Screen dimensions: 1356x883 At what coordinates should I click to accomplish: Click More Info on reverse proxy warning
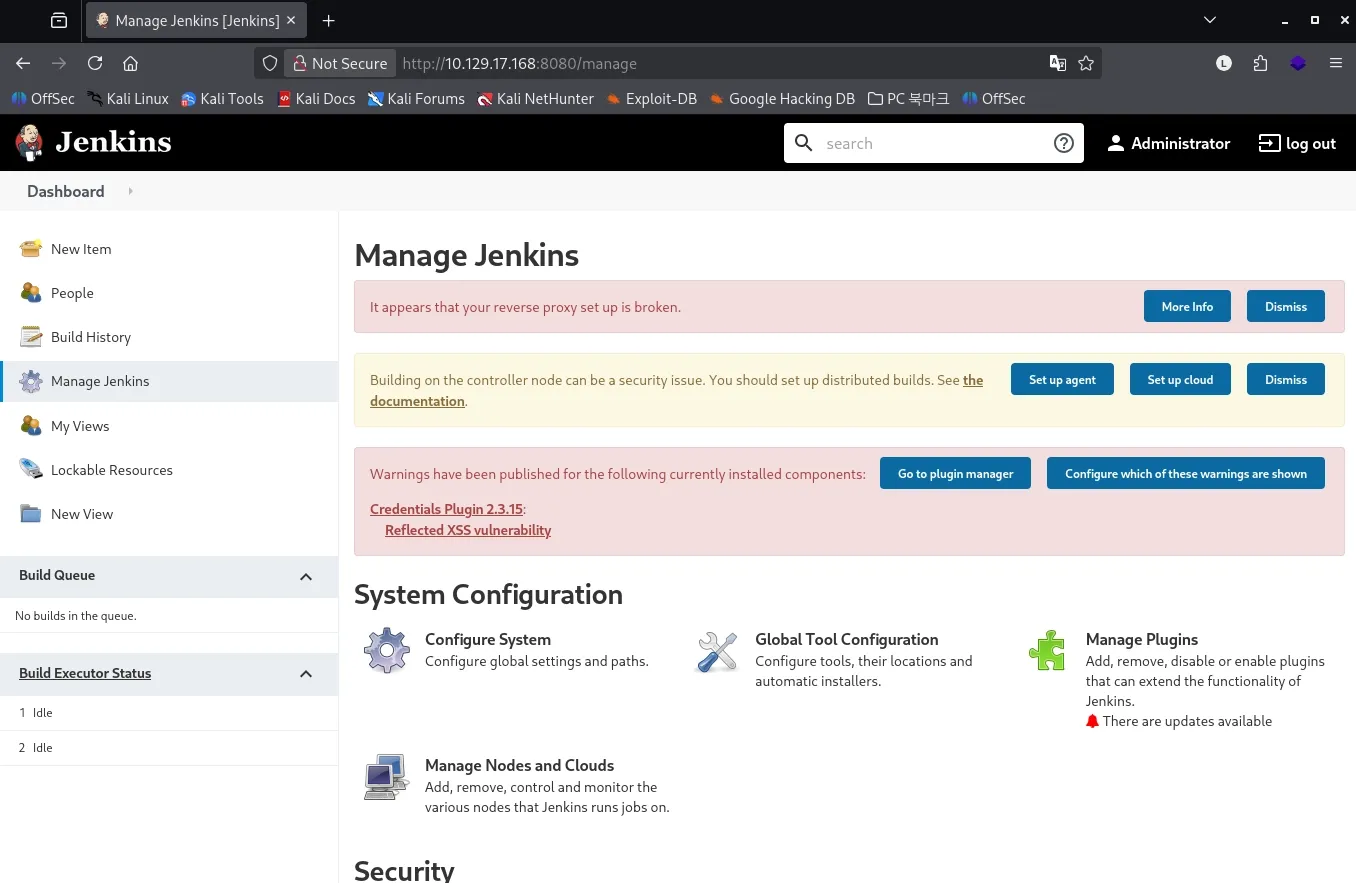pos(1187,307)
